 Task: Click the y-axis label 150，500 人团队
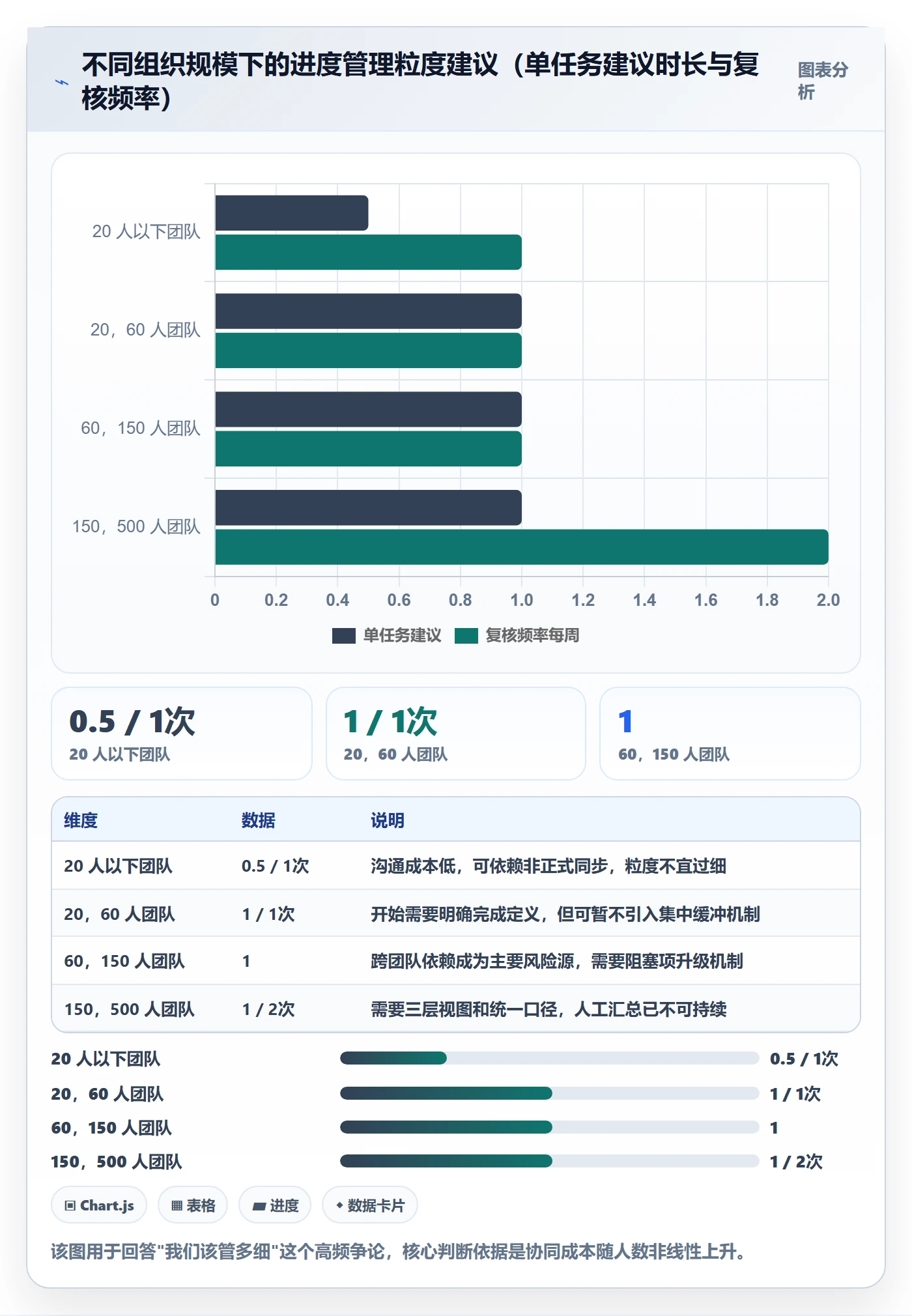tap(136, 526)
